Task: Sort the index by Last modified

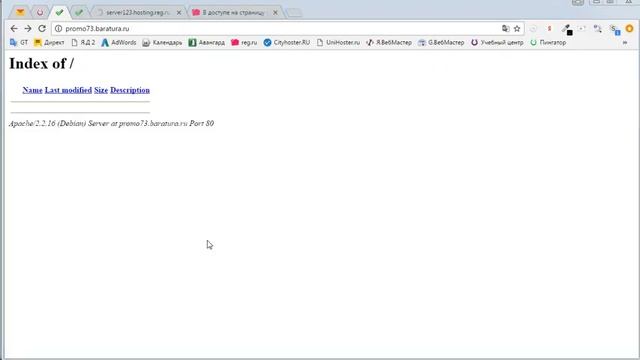Action: [68, 90]
